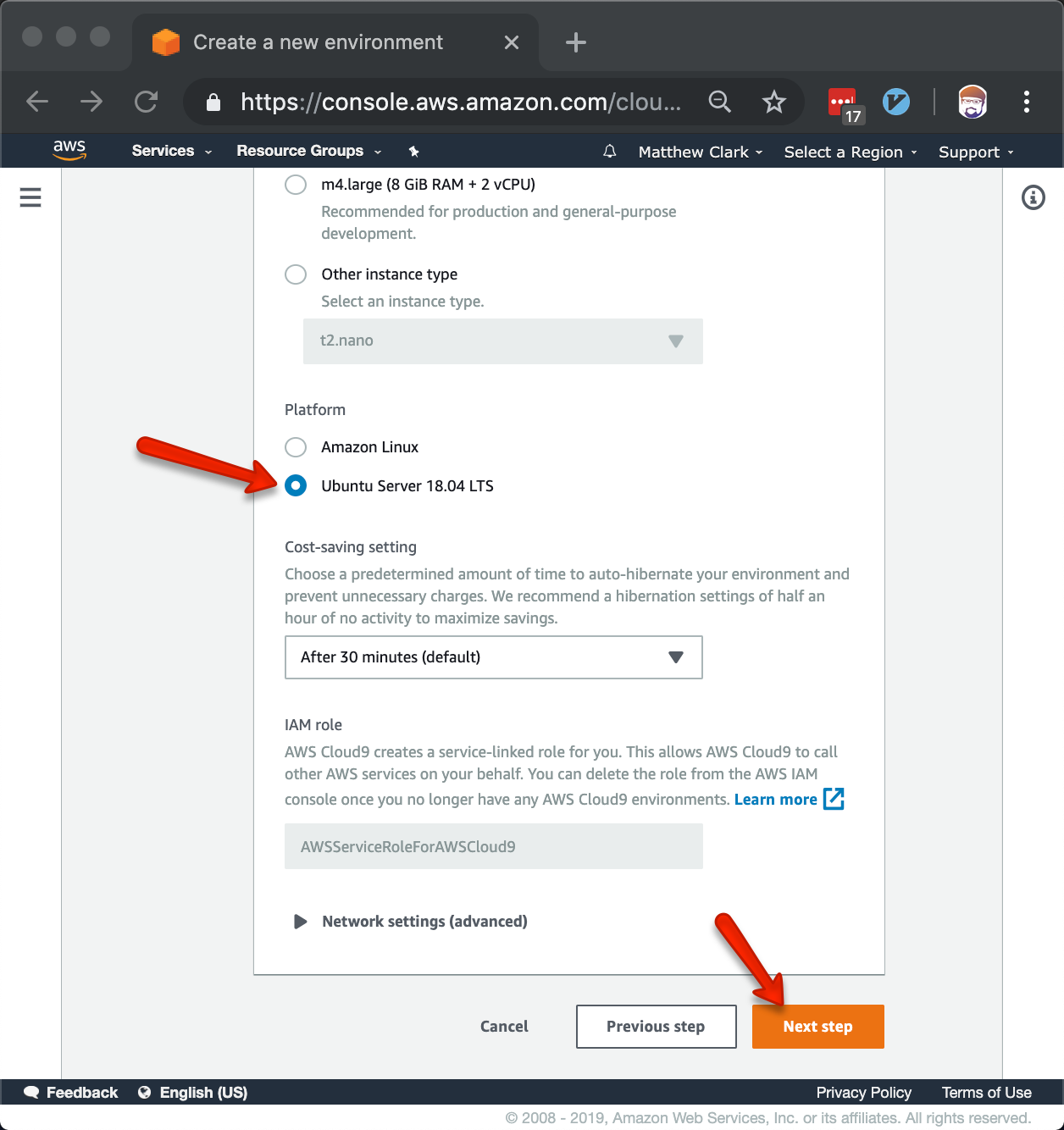Click the zoom magnifier icon in address bar
This screenshot has width=1064, height=1130.
(719, 102)
